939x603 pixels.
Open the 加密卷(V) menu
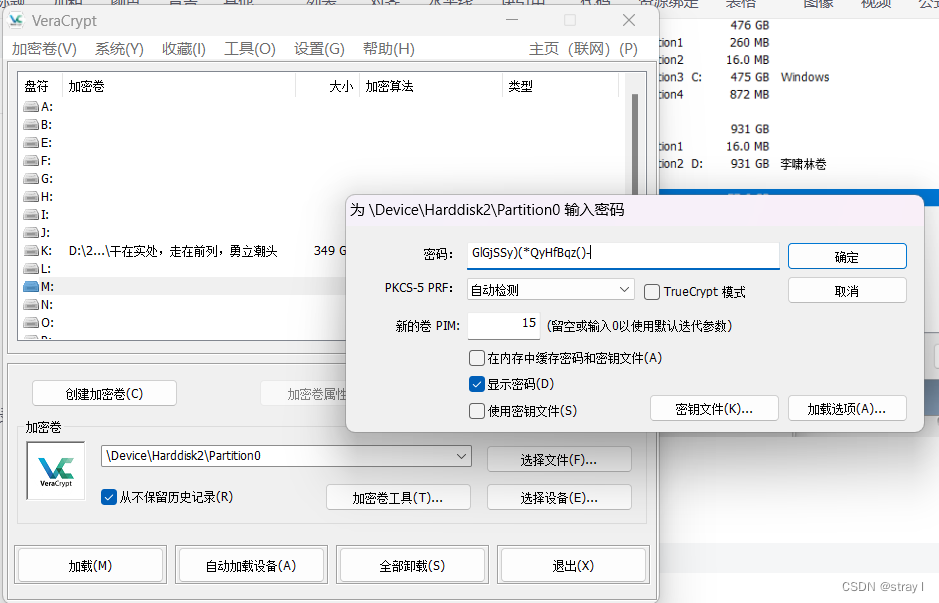point(44,49)
